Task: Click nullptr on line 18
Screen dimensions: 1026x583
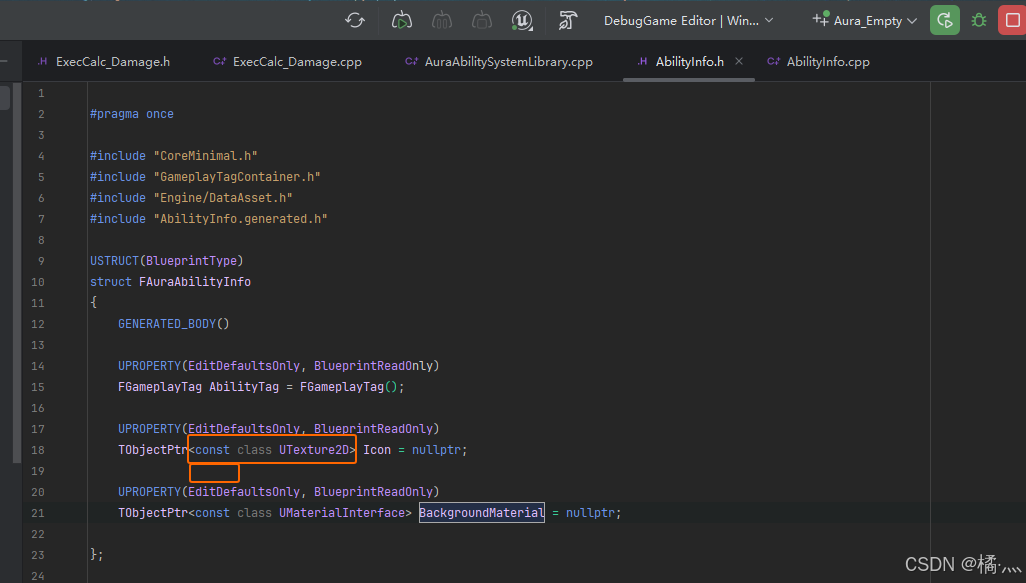Action: pyautogui.click(x=436, y=450)
